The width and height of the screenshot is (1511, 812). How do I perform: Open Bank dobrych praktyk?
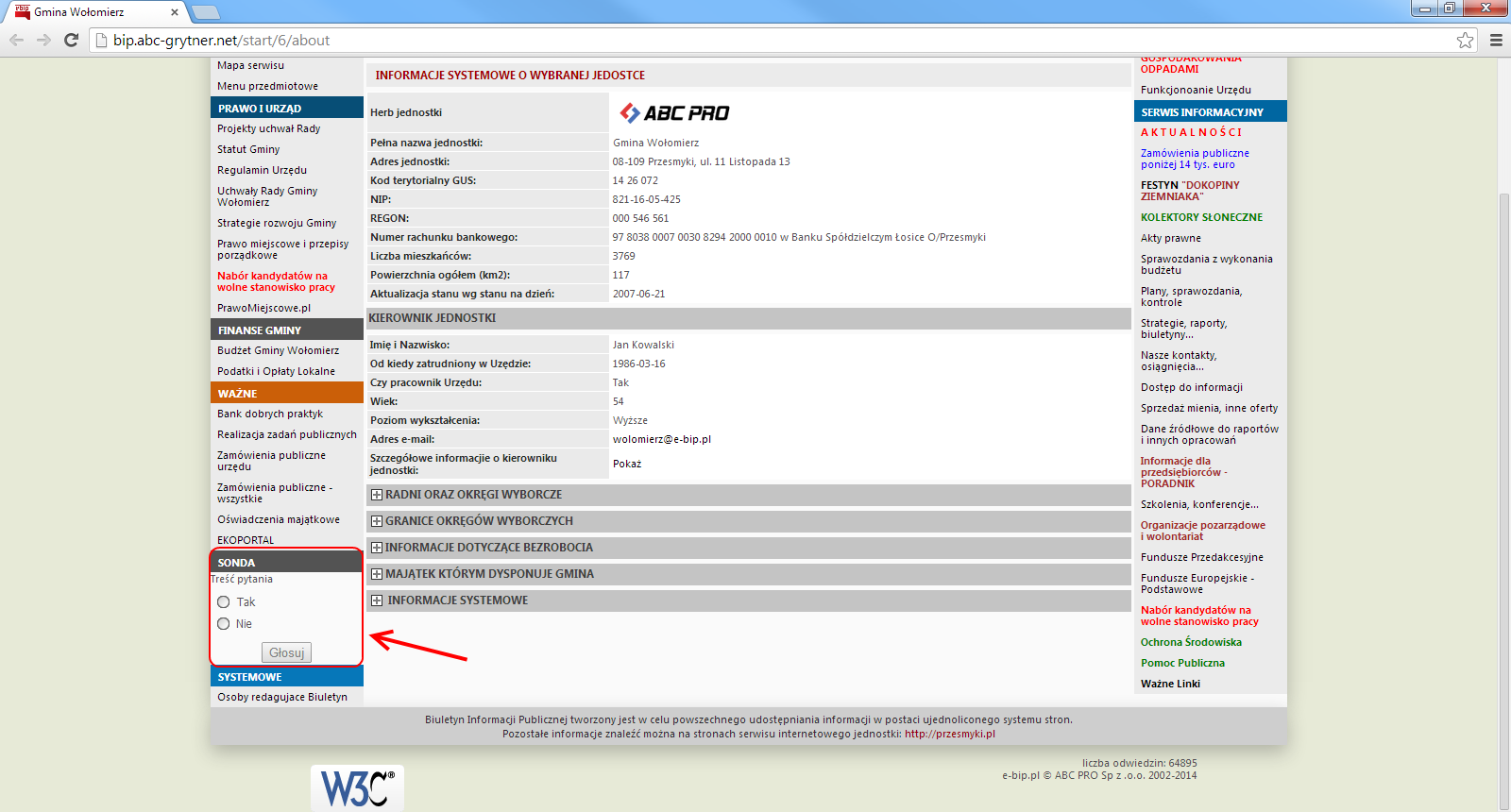pyautogui.click(x=270, y=414)
